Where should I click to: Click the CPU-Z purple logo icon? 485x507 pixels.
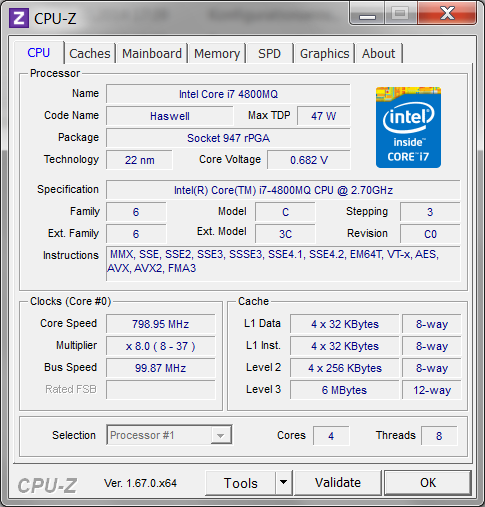(19, 18)
